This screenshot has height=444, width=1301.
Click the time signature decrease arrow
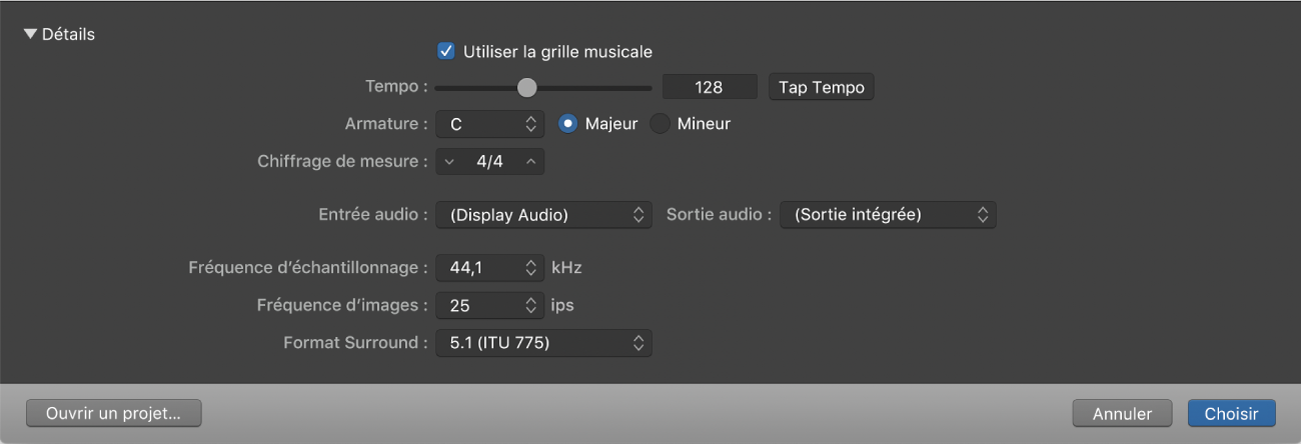pos(449,161)
